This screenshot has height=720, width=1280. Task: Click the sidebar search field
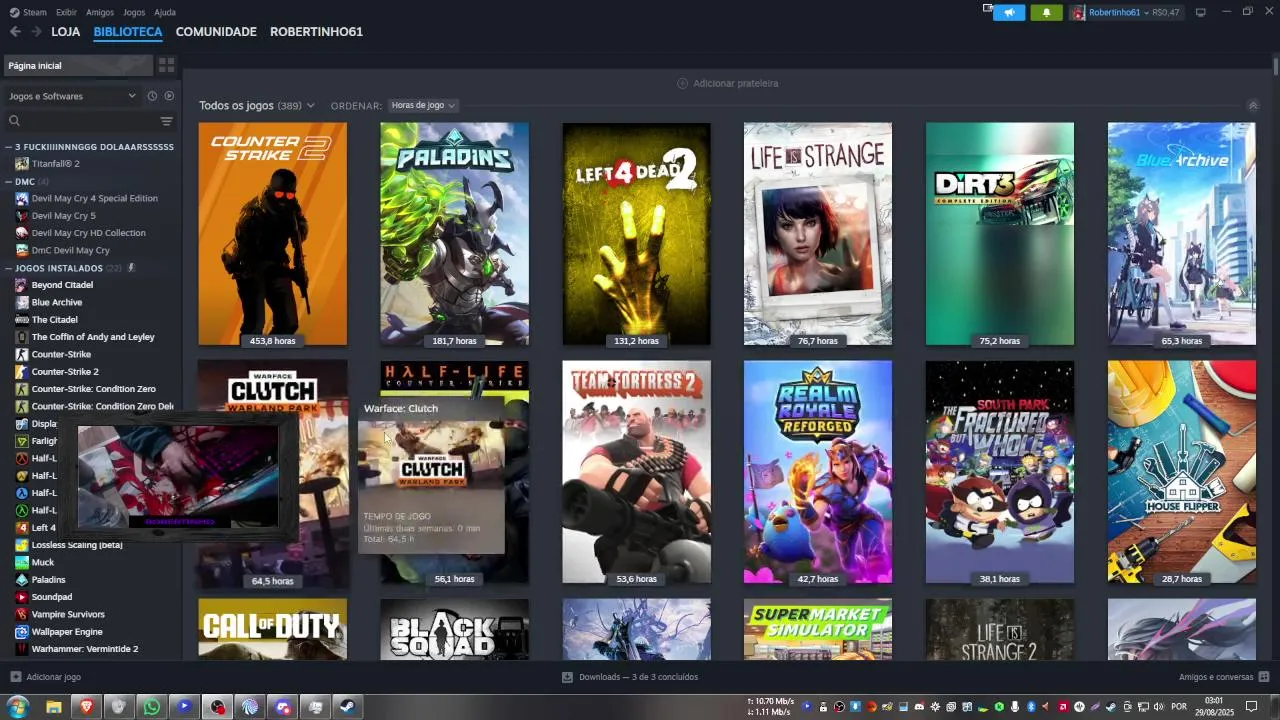click(x=85, y=121)
